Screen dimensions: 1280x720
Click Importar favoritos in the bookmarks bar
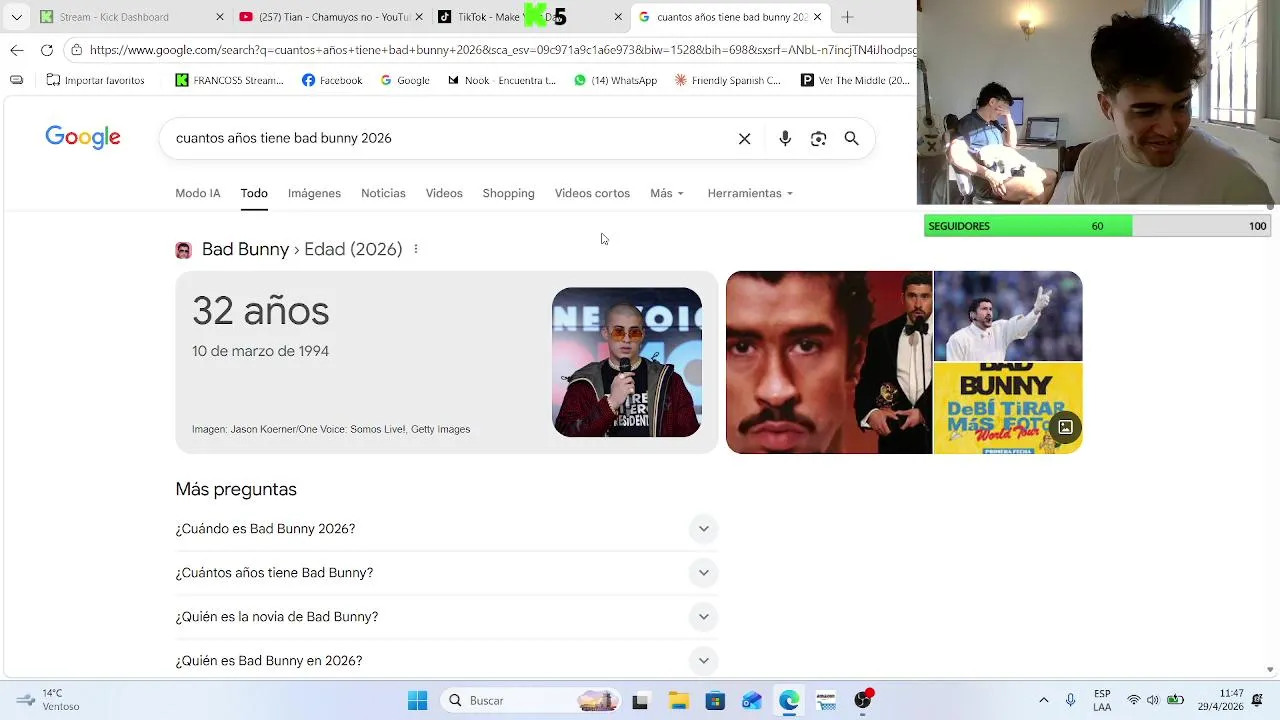click(95, 80)
